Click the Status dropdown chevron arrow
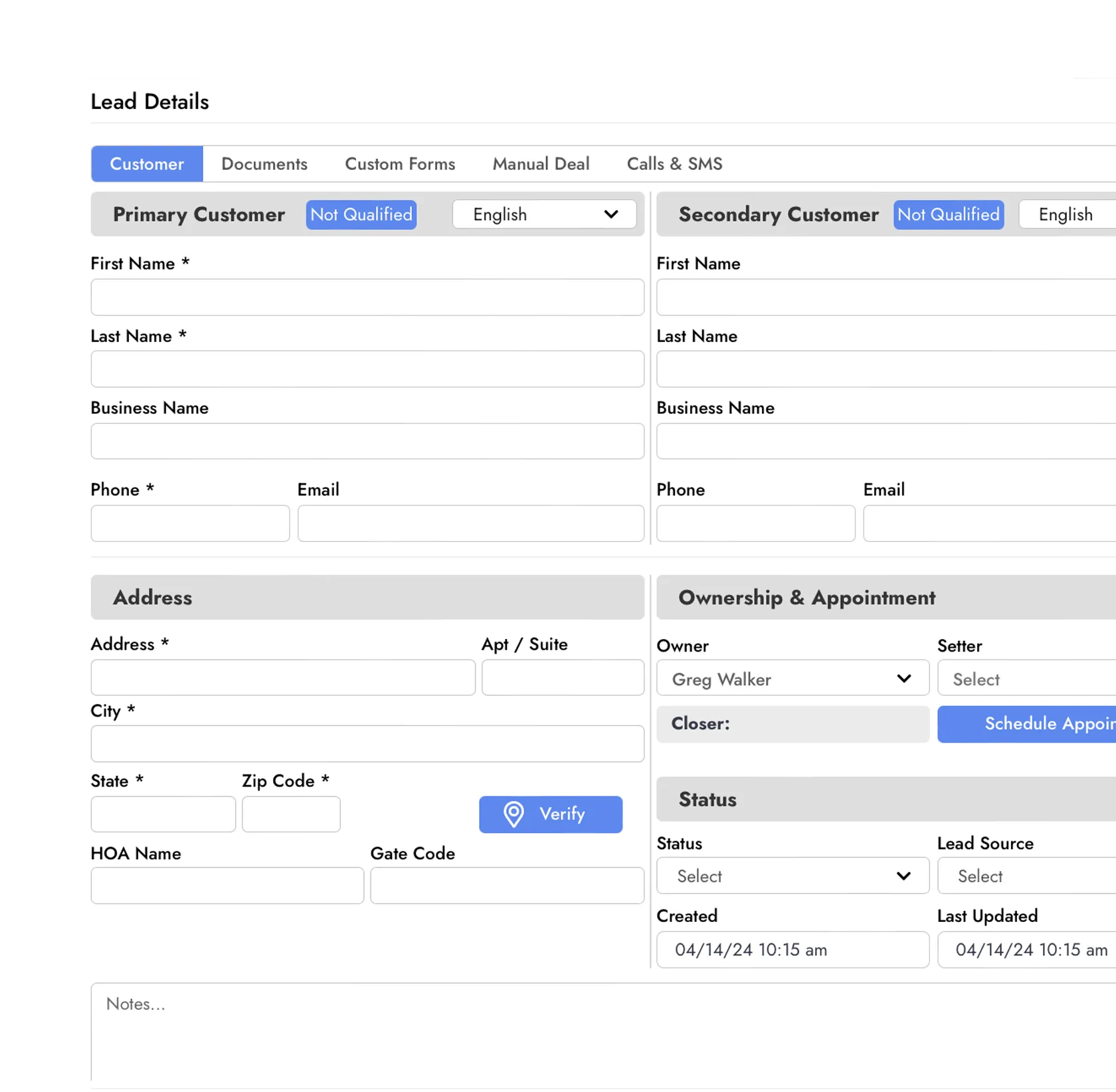This screenshot has width=1116, height=1092. 903,875
